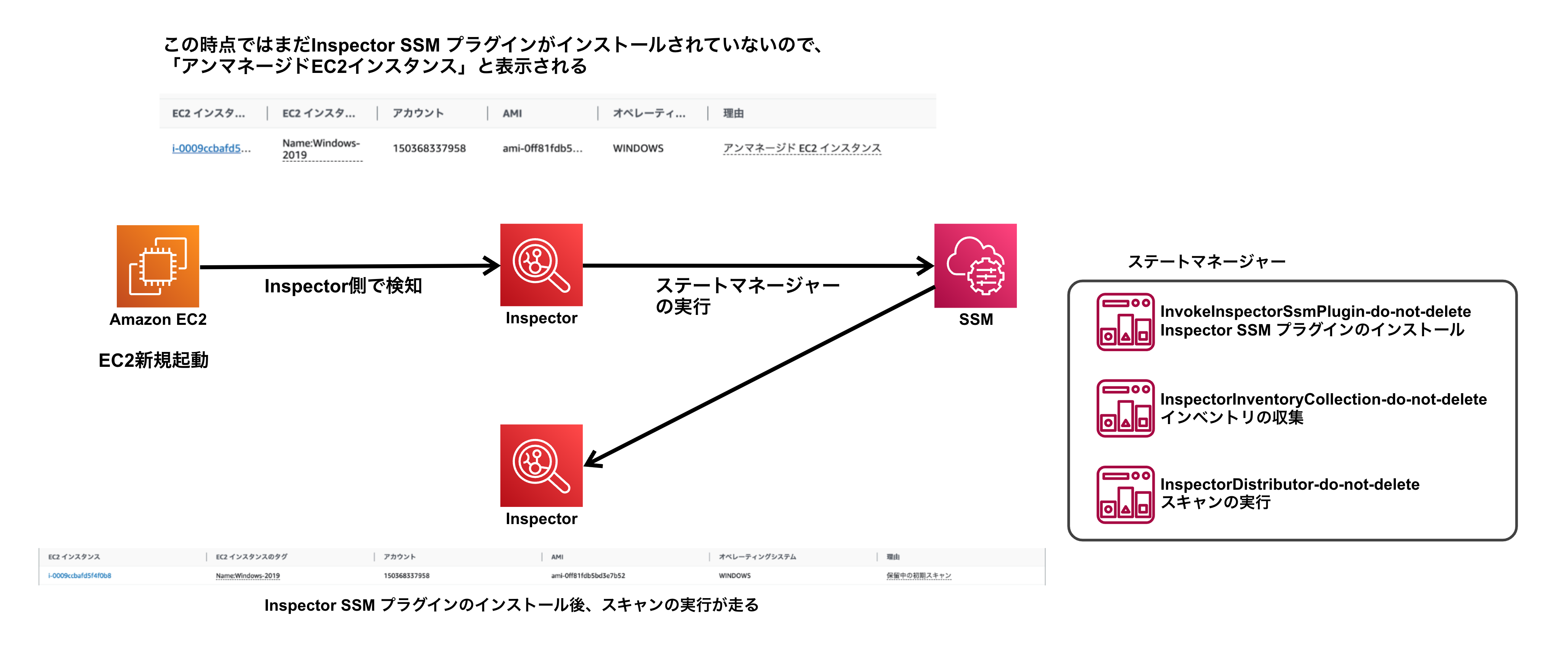Click the SSM cloud gear icon
Image resolution: width=1568 pixels, height=655 pixels.
(x=975, y=265)
